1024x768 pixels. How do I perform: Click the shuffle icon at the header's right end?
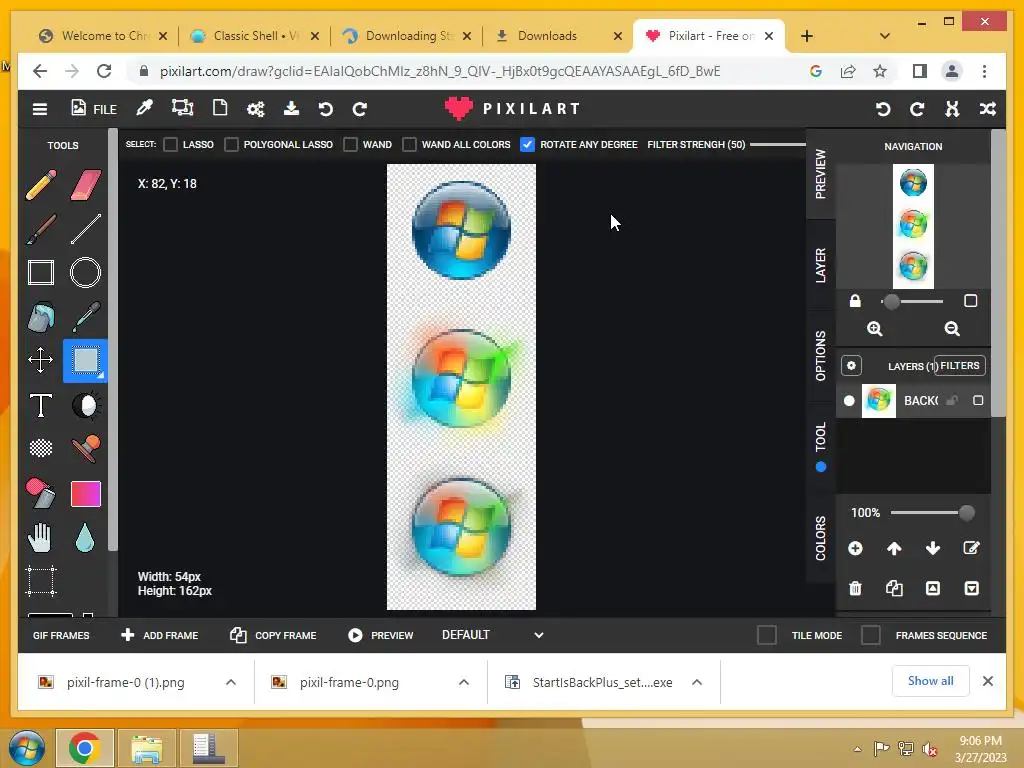click(x=987, y=109)
